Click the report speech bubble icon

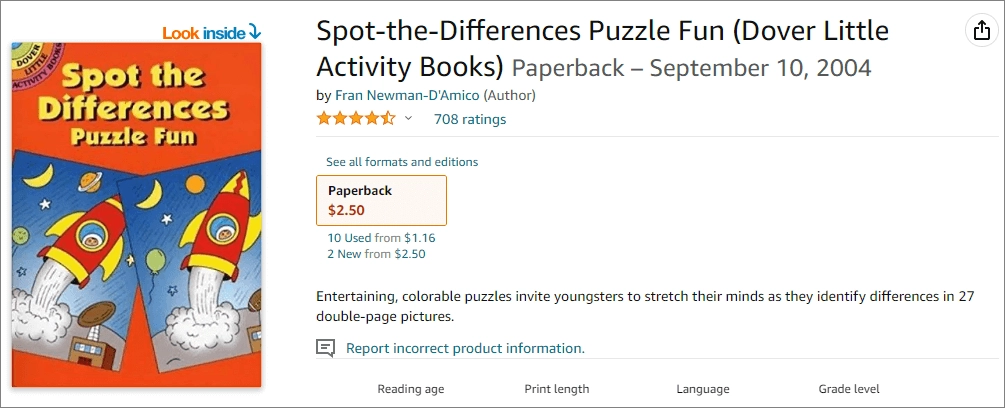(x=325, y=348)
